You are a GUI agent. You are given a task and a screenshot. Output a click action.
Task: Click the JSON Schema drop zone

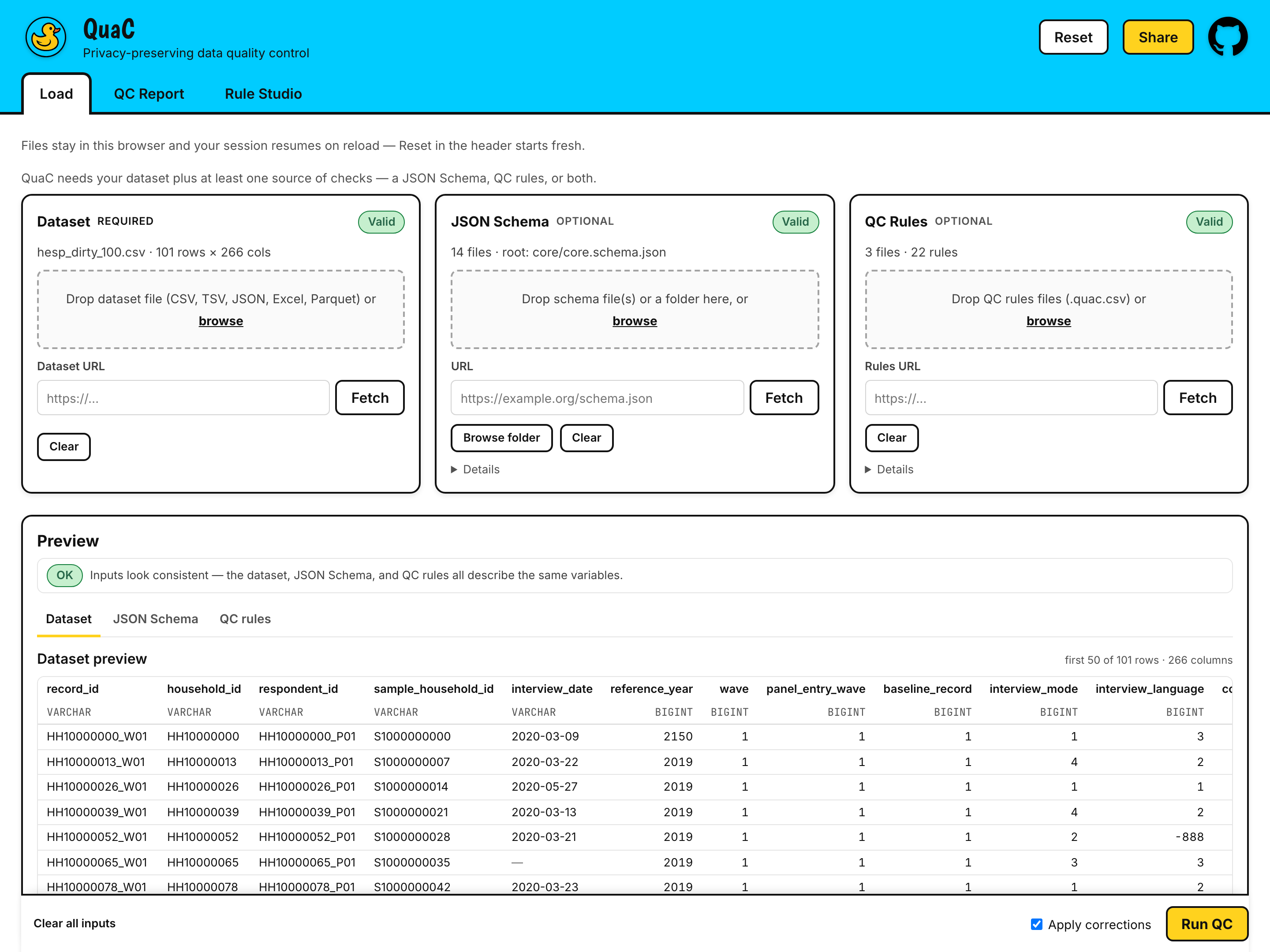click(x=635, y=310)
